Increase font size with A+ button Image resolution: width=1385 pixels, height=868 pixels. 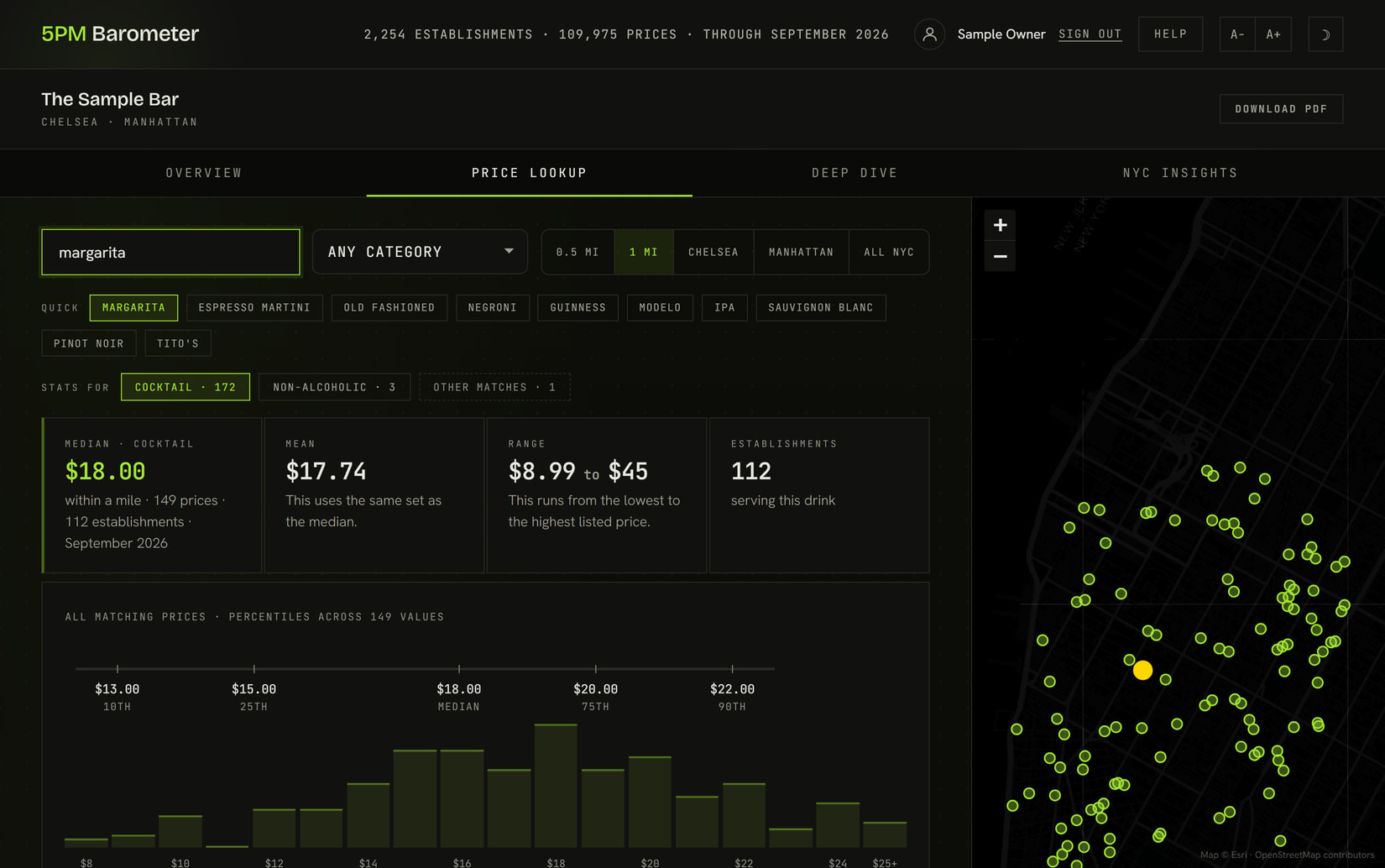(x=1273, y=34)
